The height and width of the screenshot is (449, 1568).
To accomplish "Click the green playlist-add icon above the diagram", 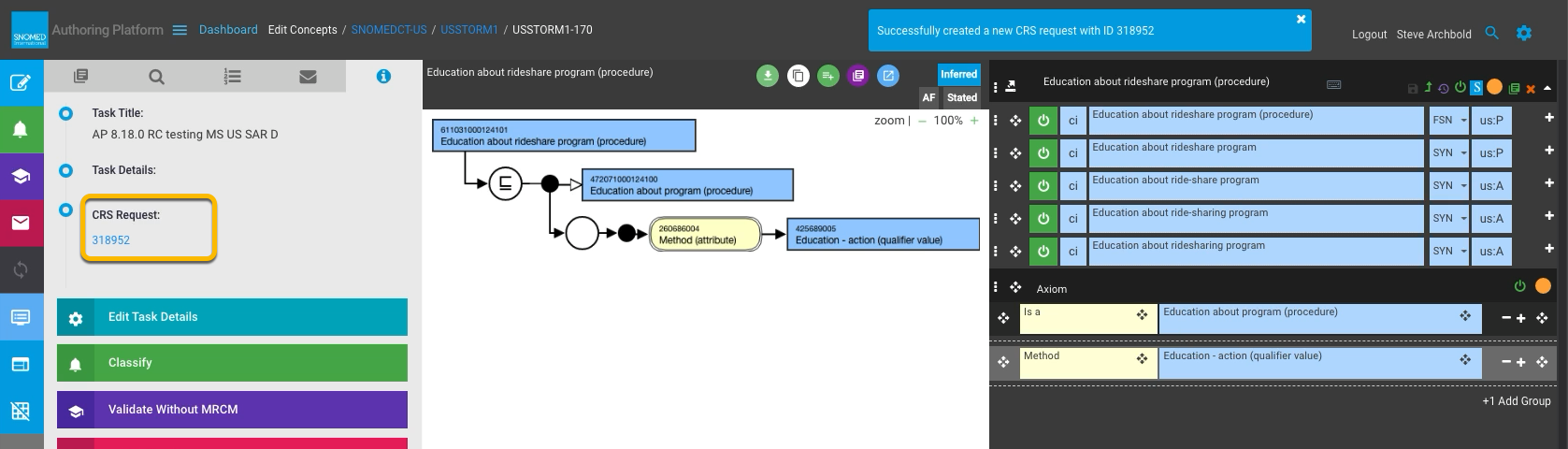I will tap(827, 76).
